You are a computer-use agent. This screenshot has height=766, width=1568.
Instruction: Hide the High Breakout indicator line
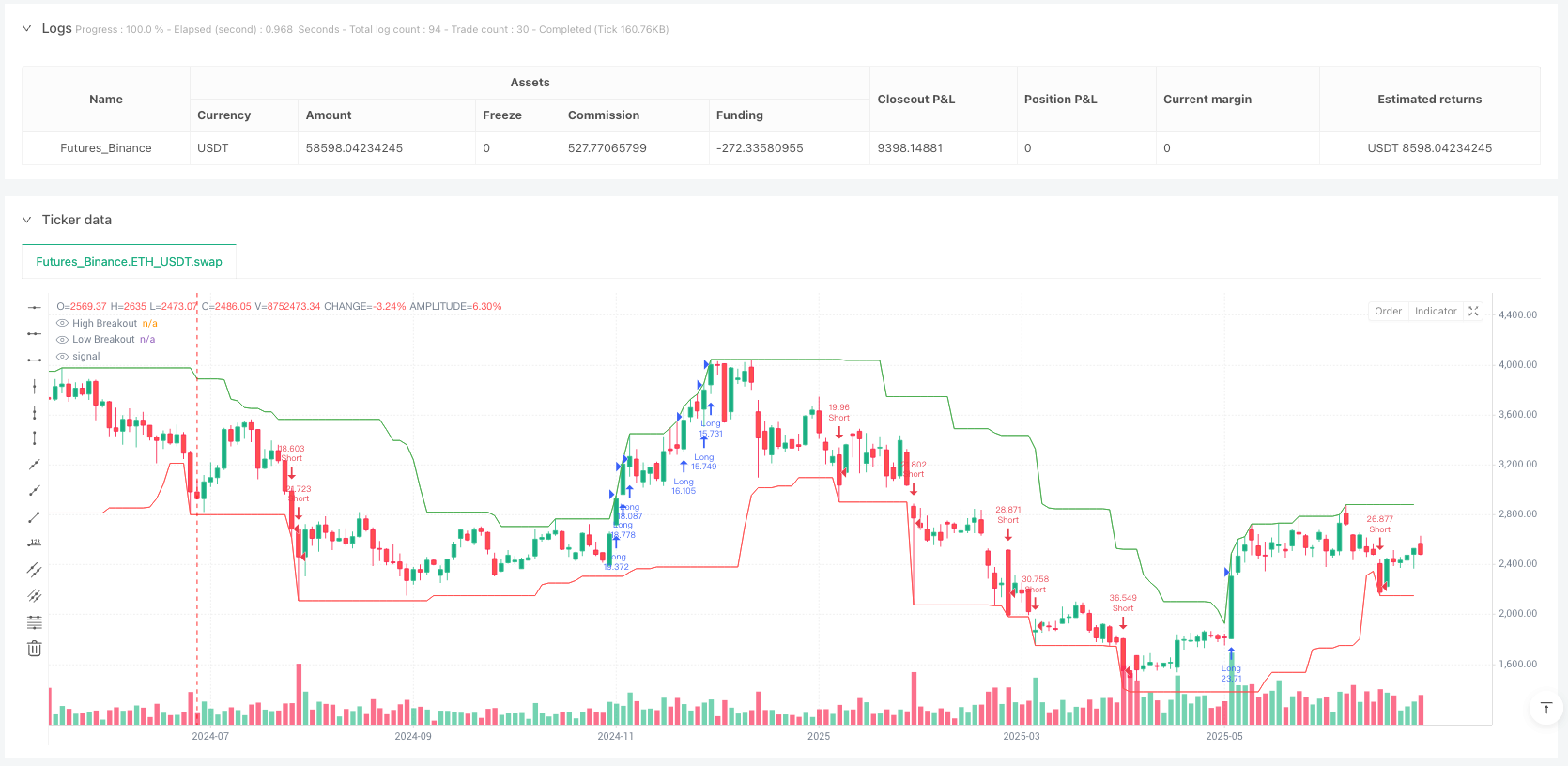pos(62,323)
